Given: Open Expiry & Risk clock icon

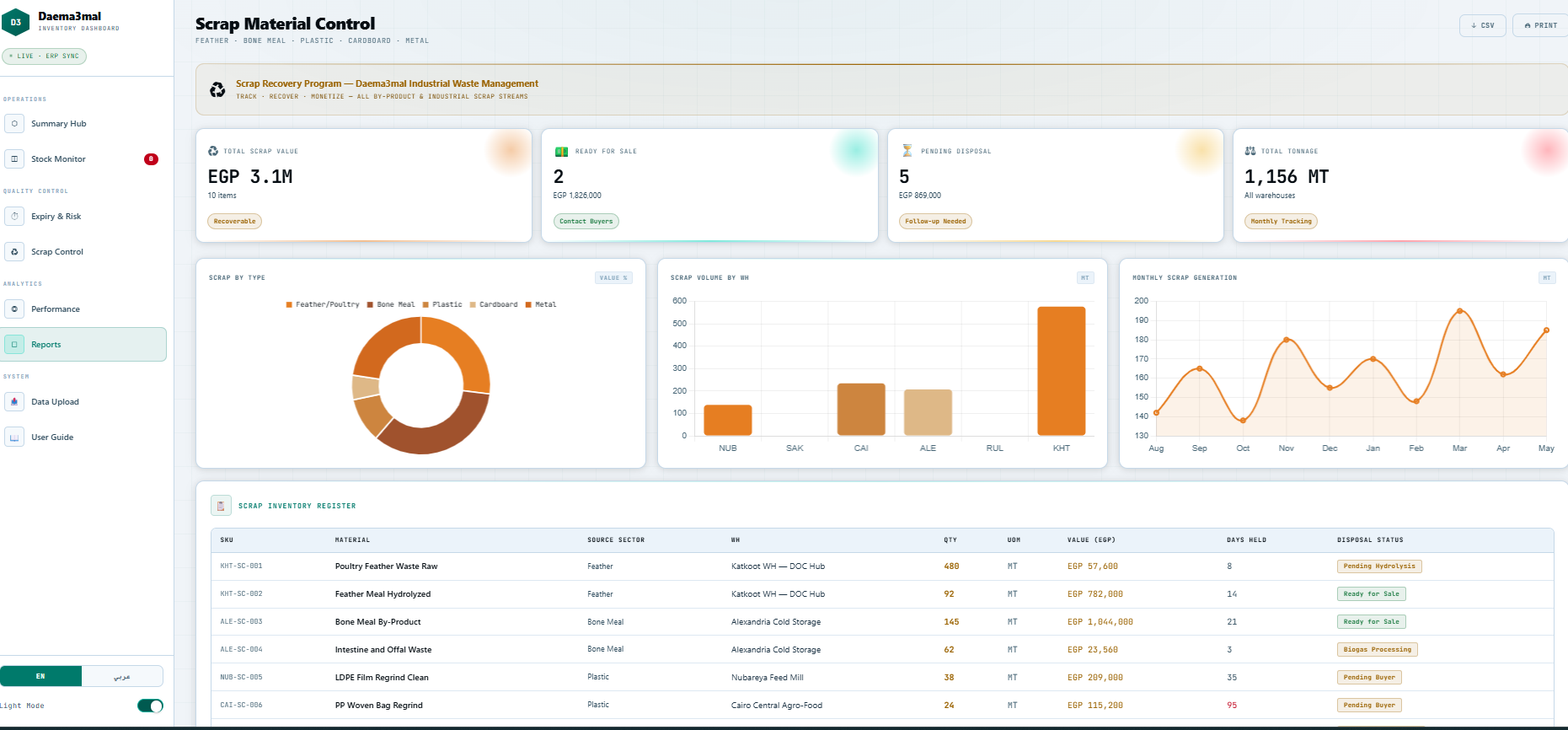Looking at the screenshot, I should 14,217.
